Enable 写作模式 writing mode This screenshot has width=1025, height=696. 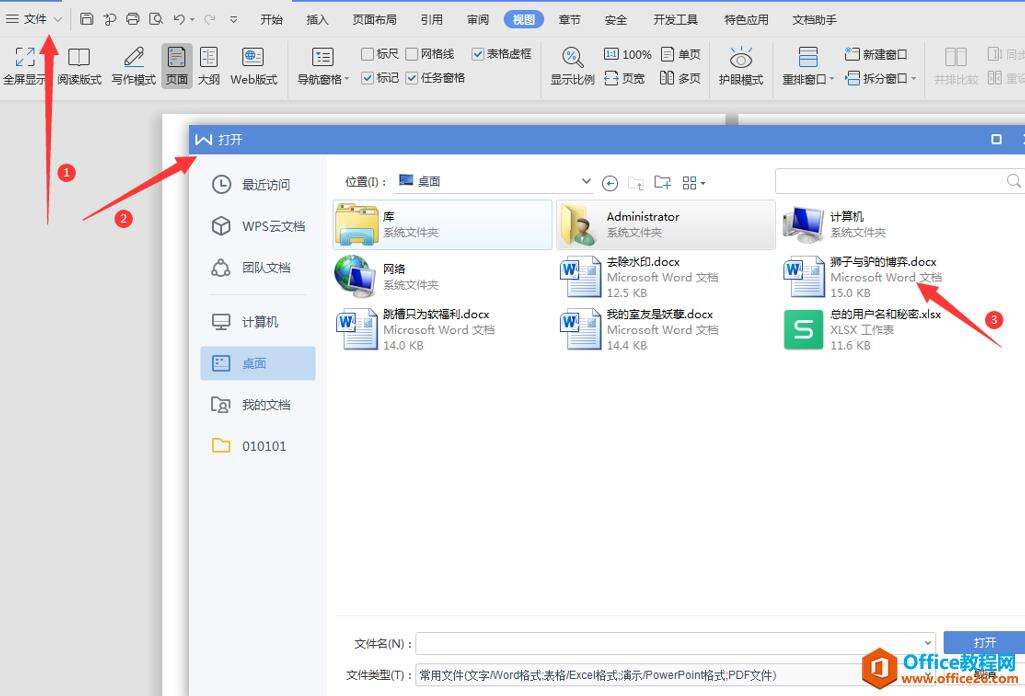click(x=131, y=65)
